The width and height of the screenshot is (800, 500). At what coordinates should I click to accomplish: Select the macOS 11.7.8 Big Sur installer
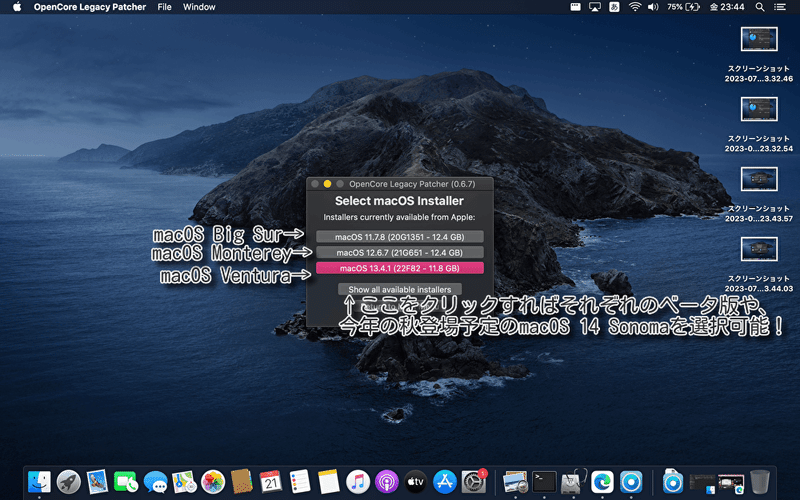tap(399, 237)
